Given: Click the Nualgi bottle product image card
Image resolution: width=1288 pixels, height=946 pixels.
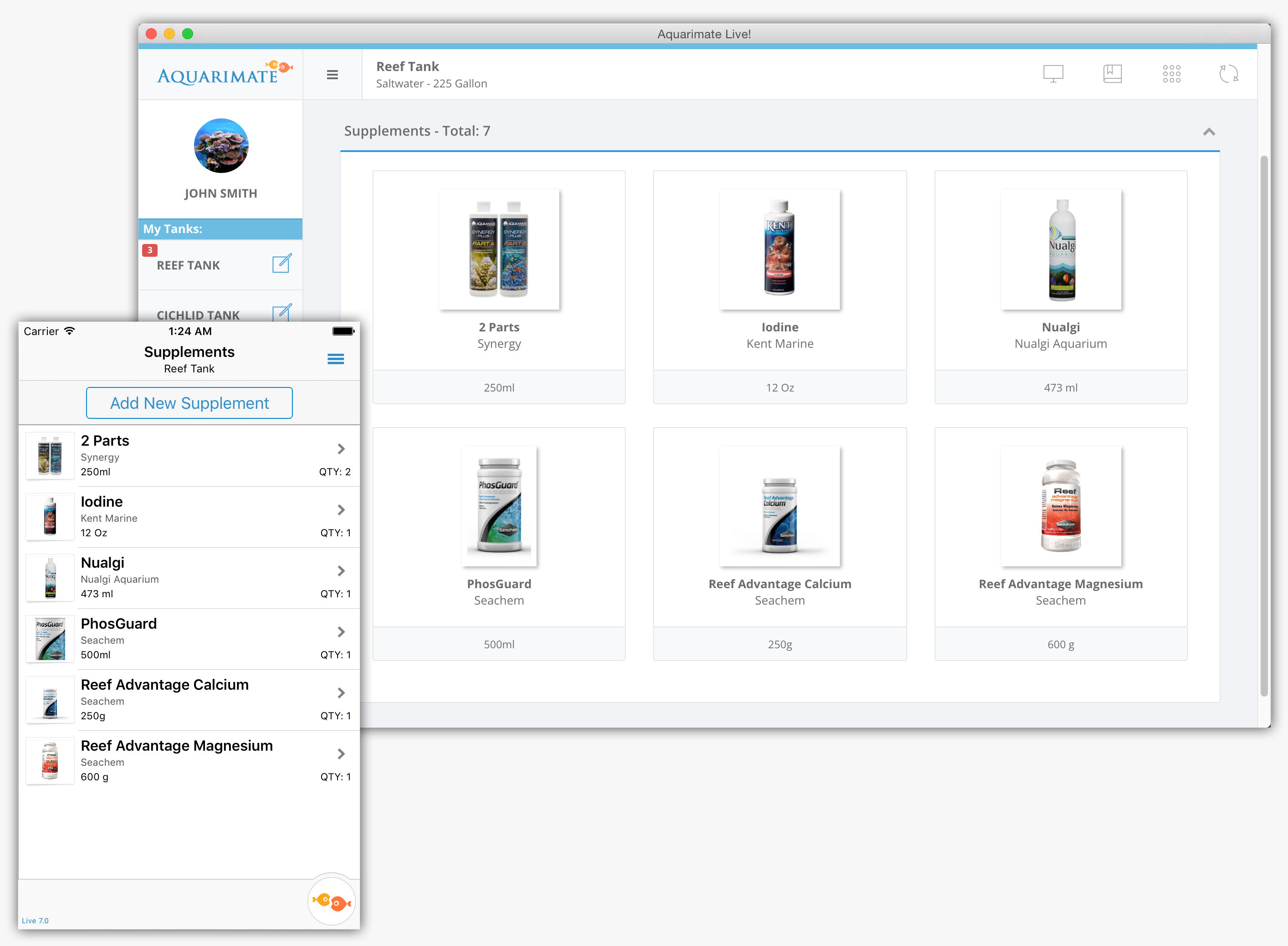Looking at the screenshot, I should [x=1061, y=249].
